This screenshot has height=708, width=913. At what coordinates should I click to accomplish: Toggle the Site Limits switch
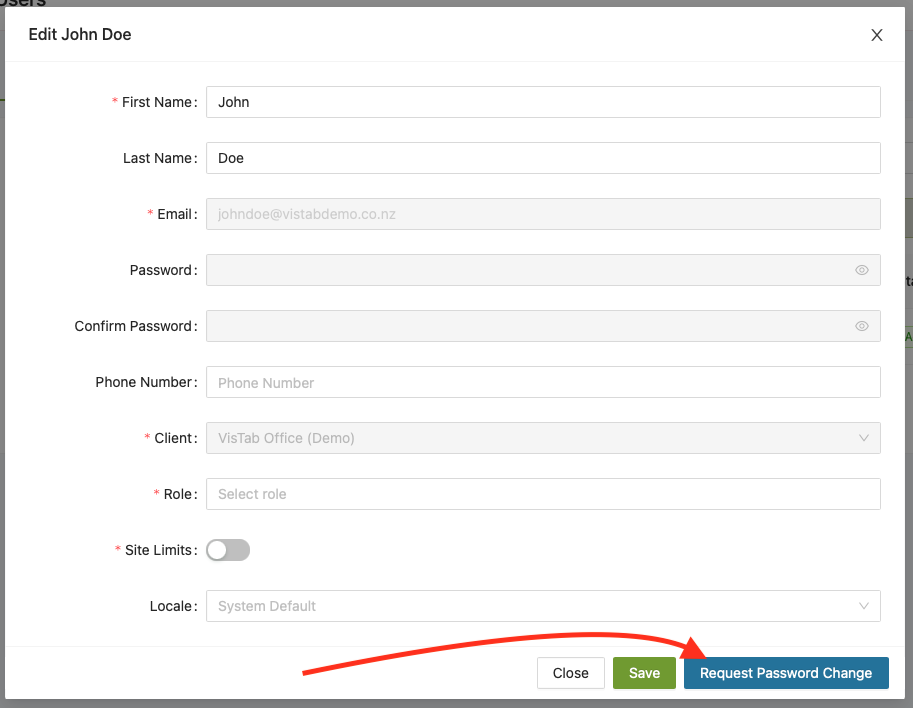(228, 550)
